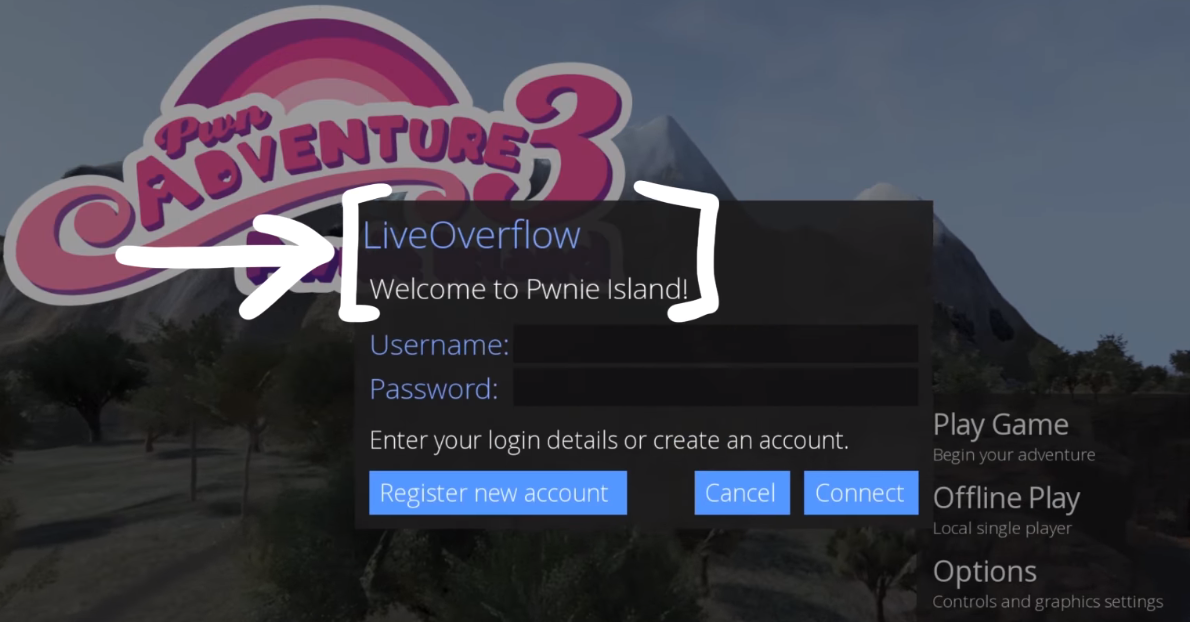Click the Connect button
The height and width of the screenshot is (622, 1190).
(x=861, y=493)
